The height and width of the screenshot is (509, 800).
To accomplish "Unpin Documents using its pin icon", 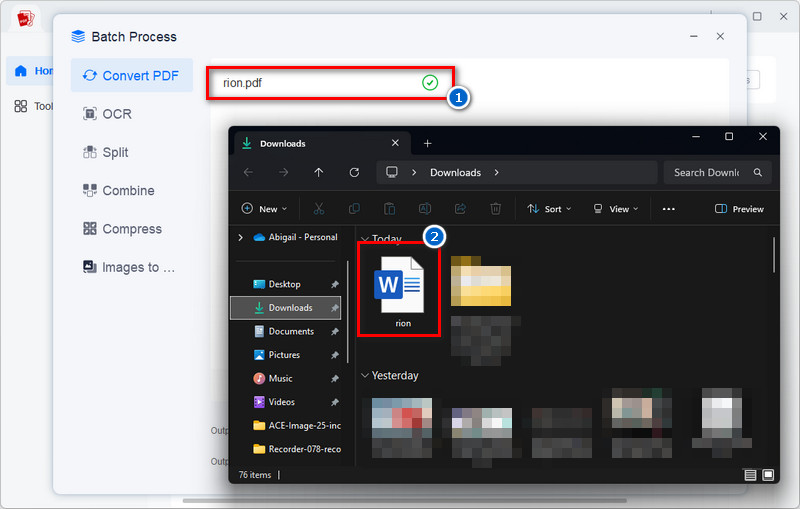I will click(x=335, y=332).
